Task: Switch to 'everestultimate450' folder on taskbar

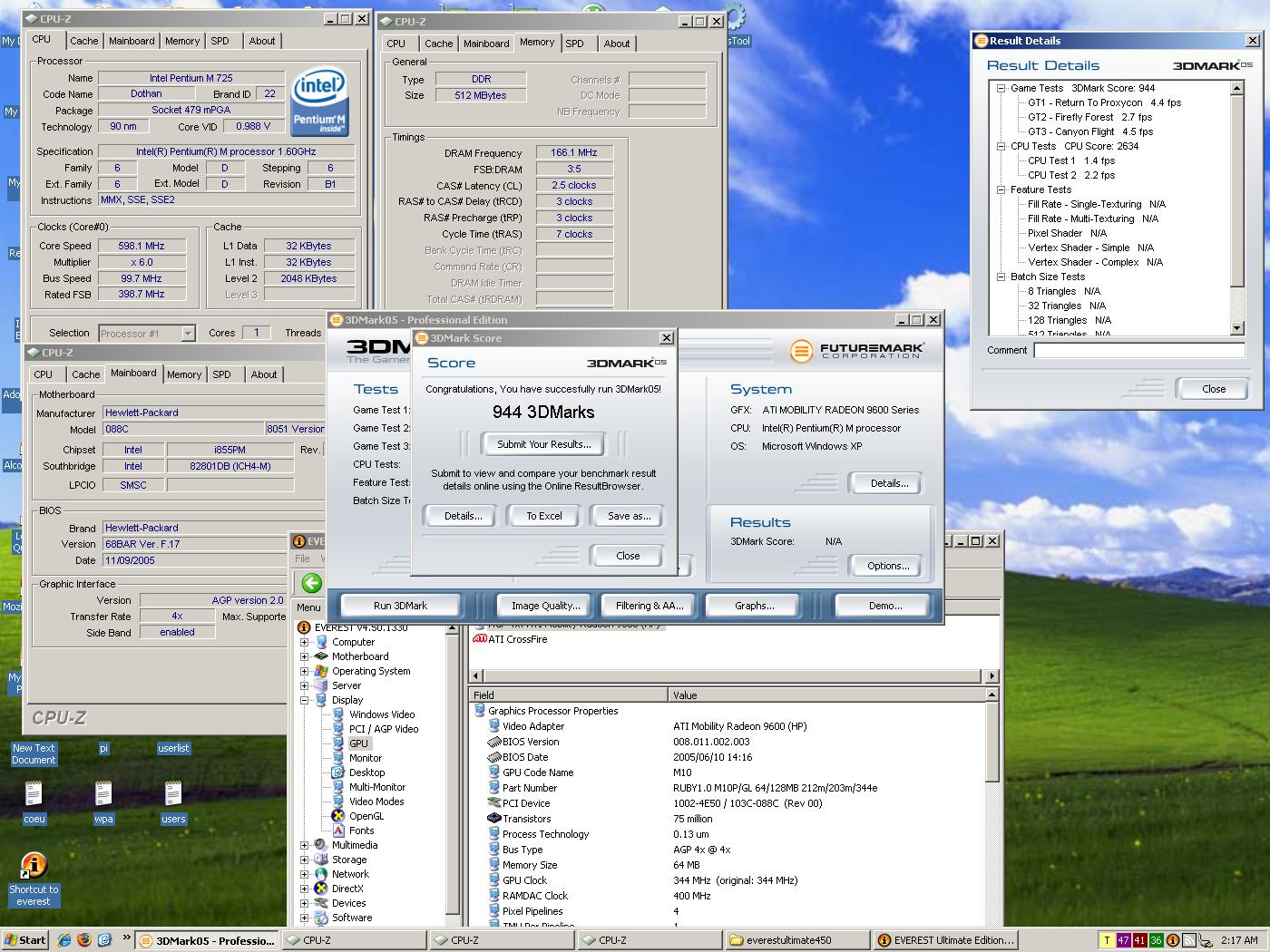Action: (796, 940)
